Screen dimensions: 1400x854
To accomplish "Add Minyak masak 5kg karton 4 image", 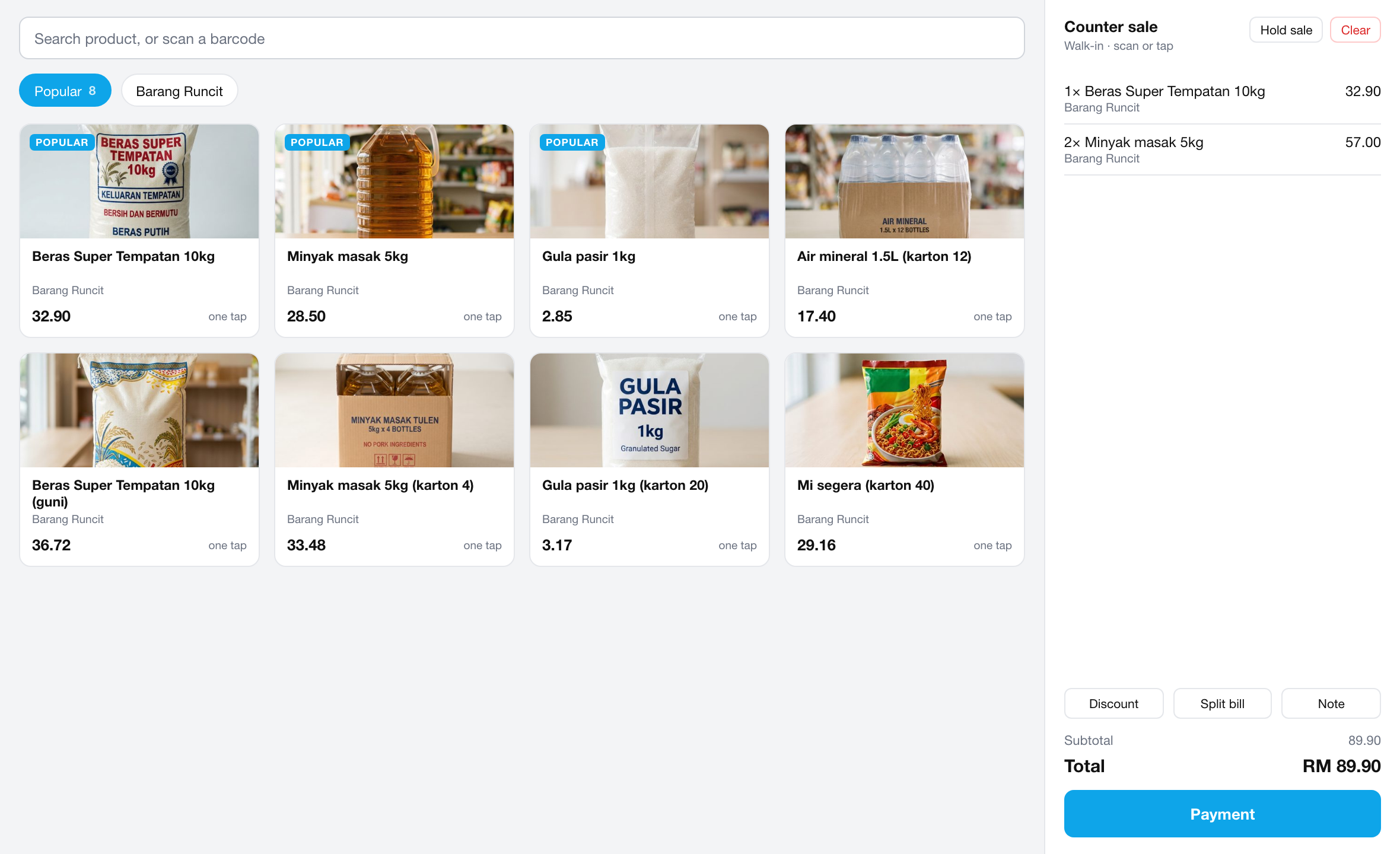I will point(394,410).
